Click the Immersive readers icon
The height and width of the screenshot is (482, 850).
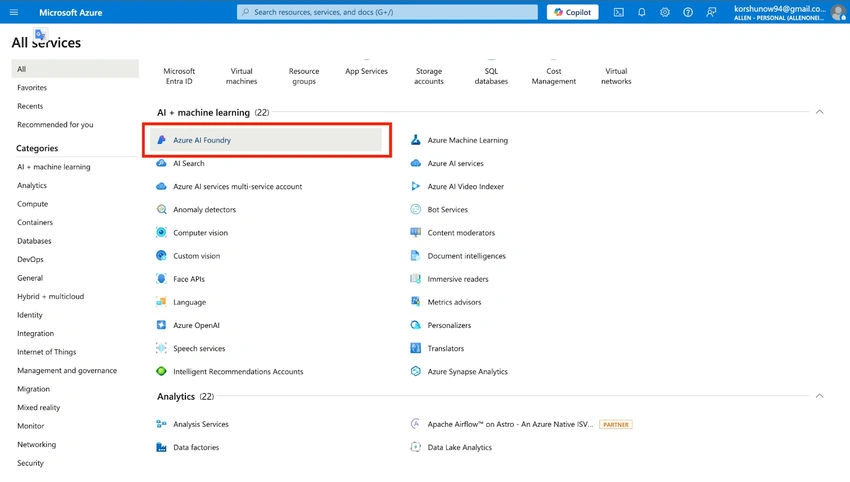coord(416,279)
